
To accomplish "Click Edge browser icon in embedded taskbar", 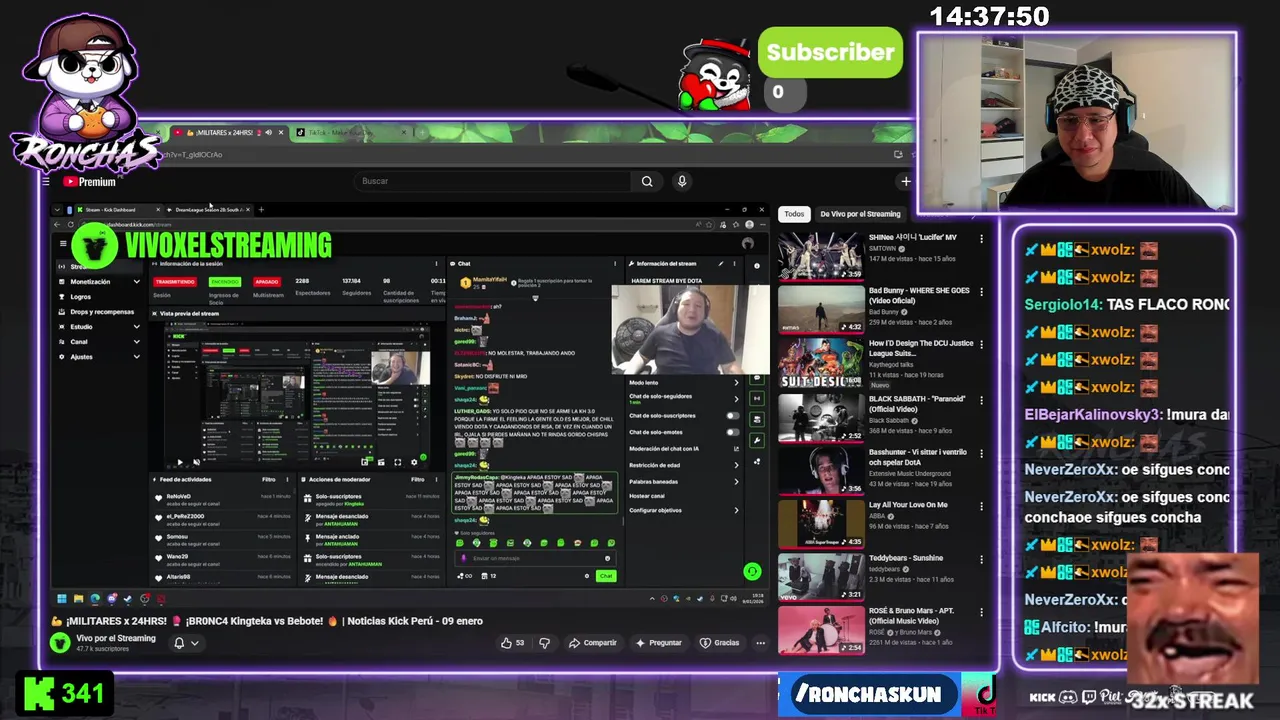I will (95, 599).
